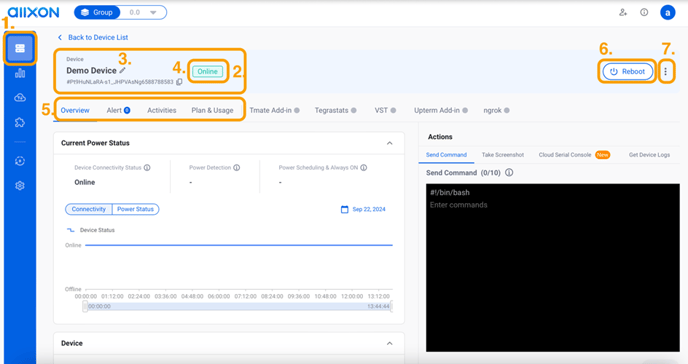The image size is (688, 364).
Task: Click the chart time range bar
Action: (238, 306)
